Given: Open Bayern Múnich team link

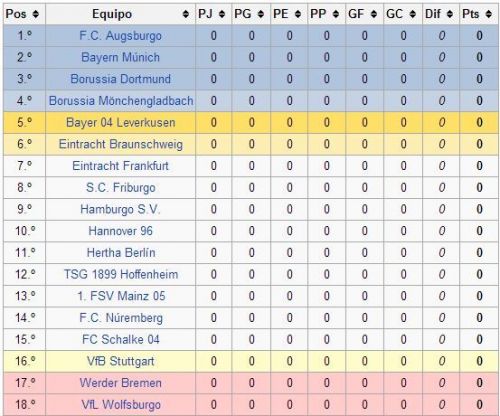Looking at the screenshot, I should [x=120, y=57].
